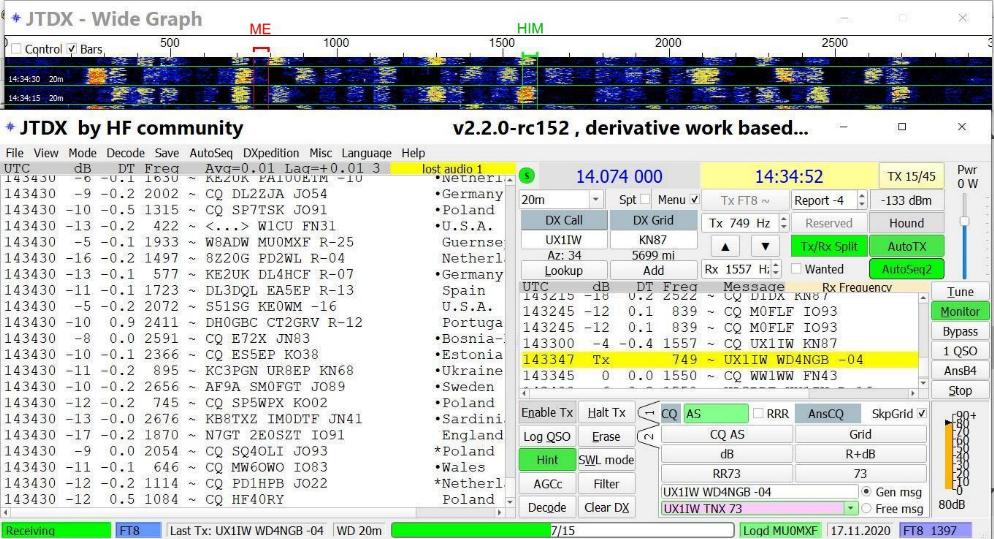Screen dimensions: 994x539
Task: Toggle the Control checkbox in Wide Graph
Action: click(x=16, y=49)
